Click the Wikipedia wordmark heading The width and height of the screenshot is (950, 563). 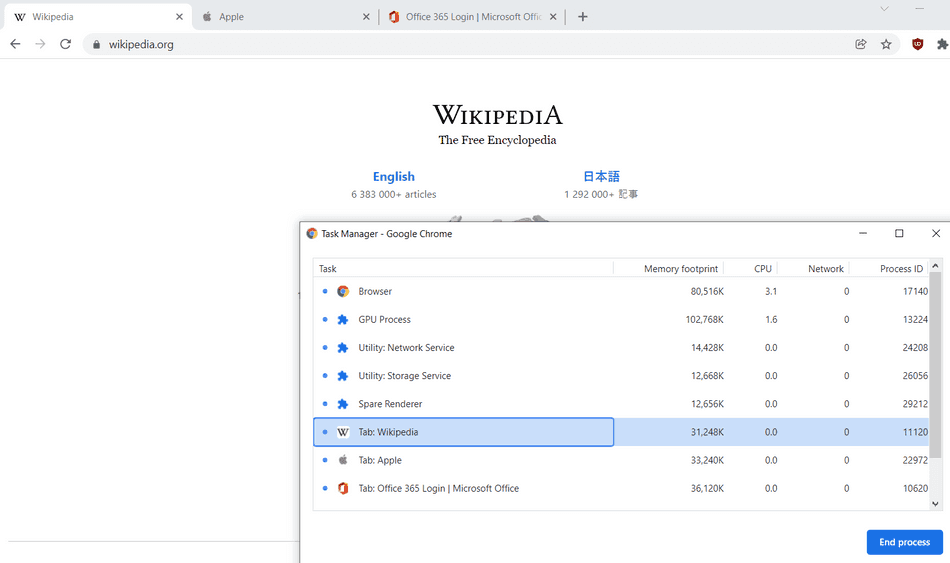pos(497,115)
